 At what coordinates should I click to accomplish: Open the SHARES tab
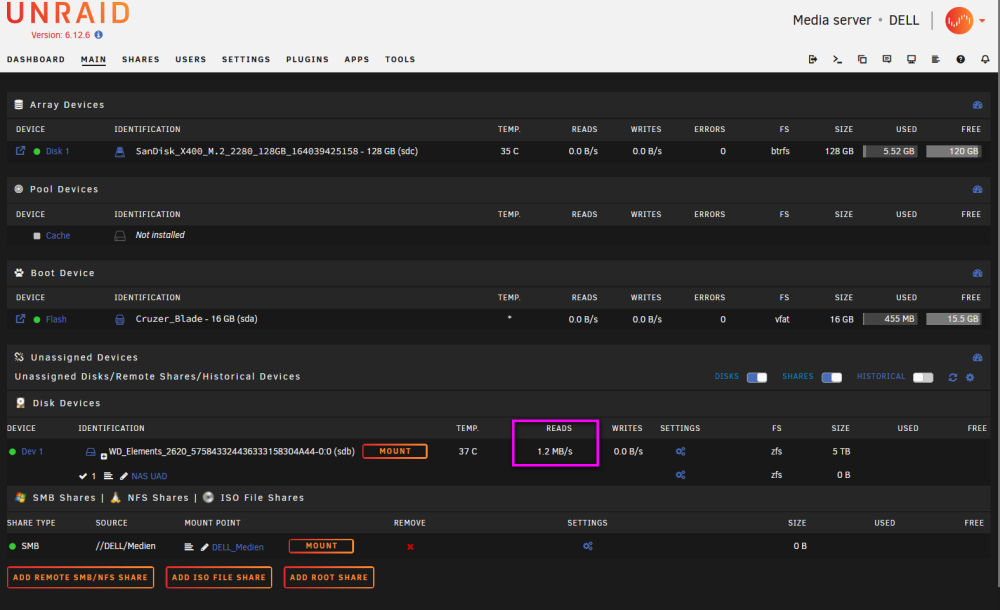141,59
